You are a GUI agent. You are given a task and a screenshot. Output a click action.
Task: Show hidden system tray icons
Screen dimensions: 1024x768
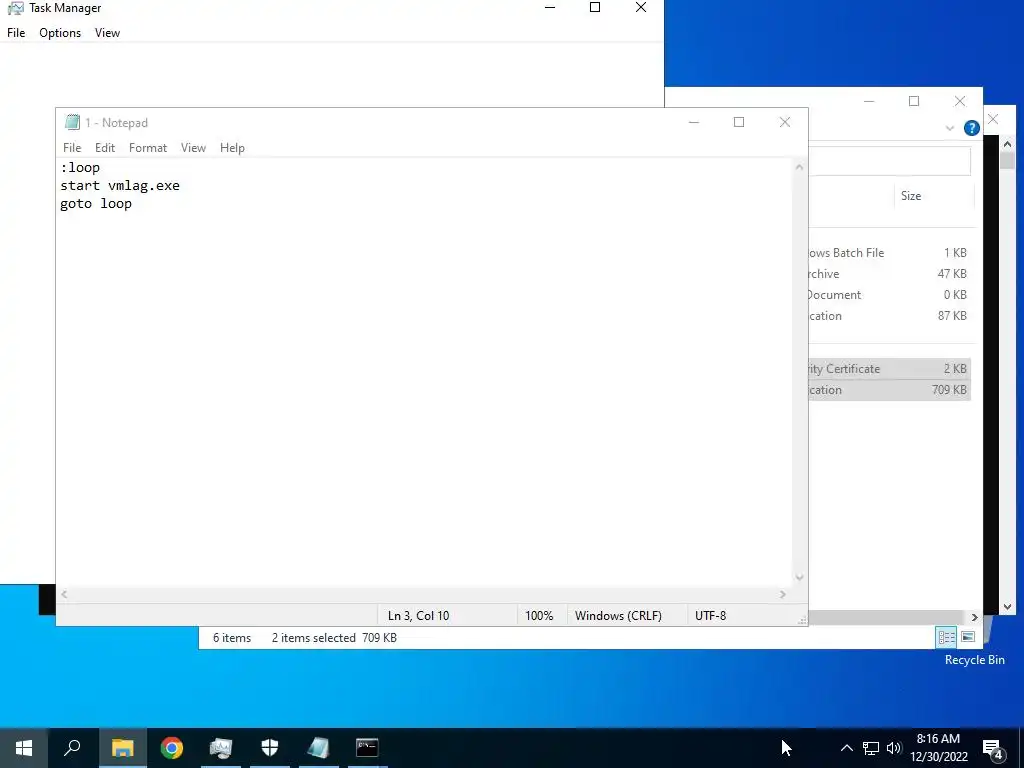click(846, 748)
